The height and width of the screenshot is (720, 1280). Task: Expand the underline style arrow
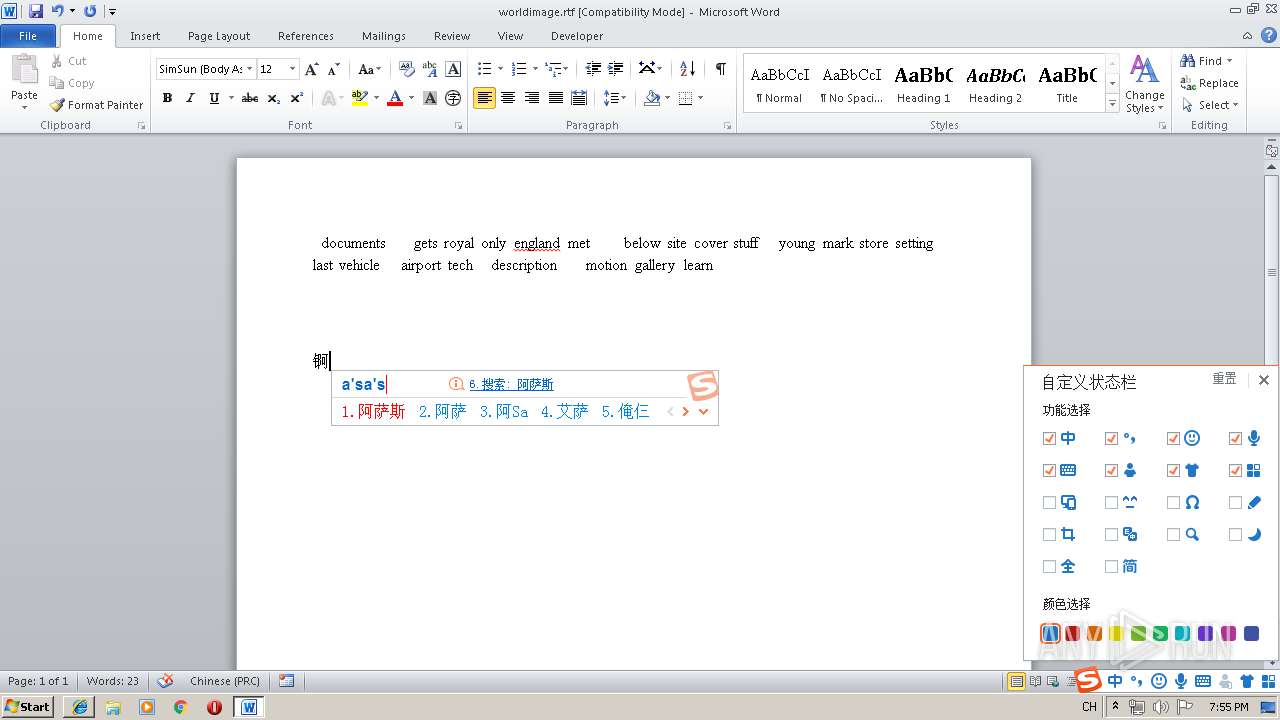[231, 98]
